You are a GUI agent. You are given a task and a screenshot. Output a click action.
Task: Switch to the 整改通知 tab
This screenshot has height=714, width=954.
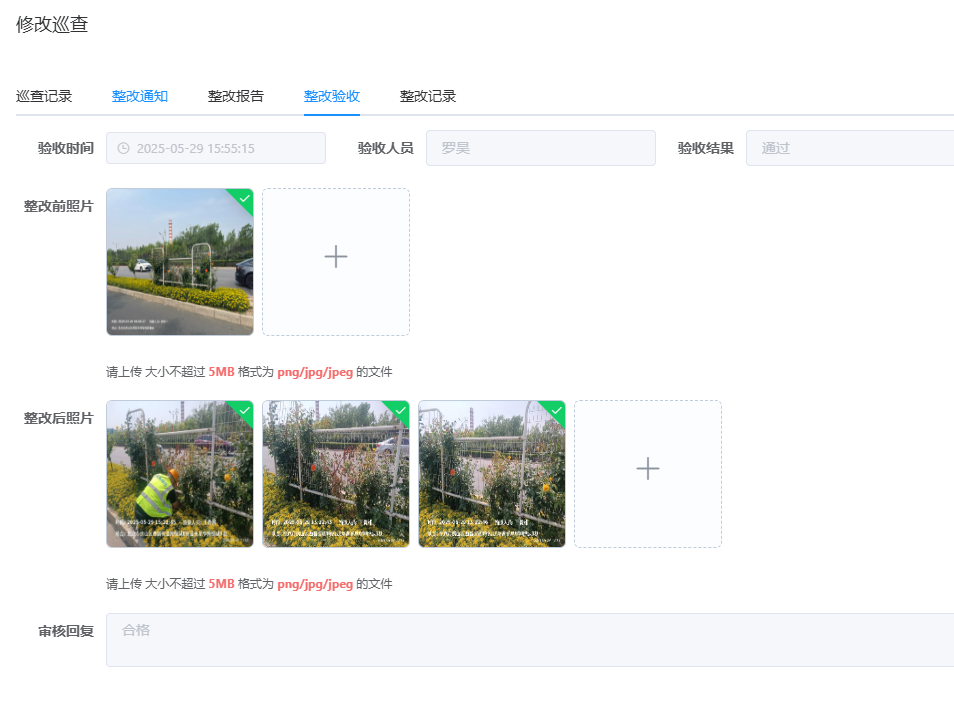coord(140,96)
